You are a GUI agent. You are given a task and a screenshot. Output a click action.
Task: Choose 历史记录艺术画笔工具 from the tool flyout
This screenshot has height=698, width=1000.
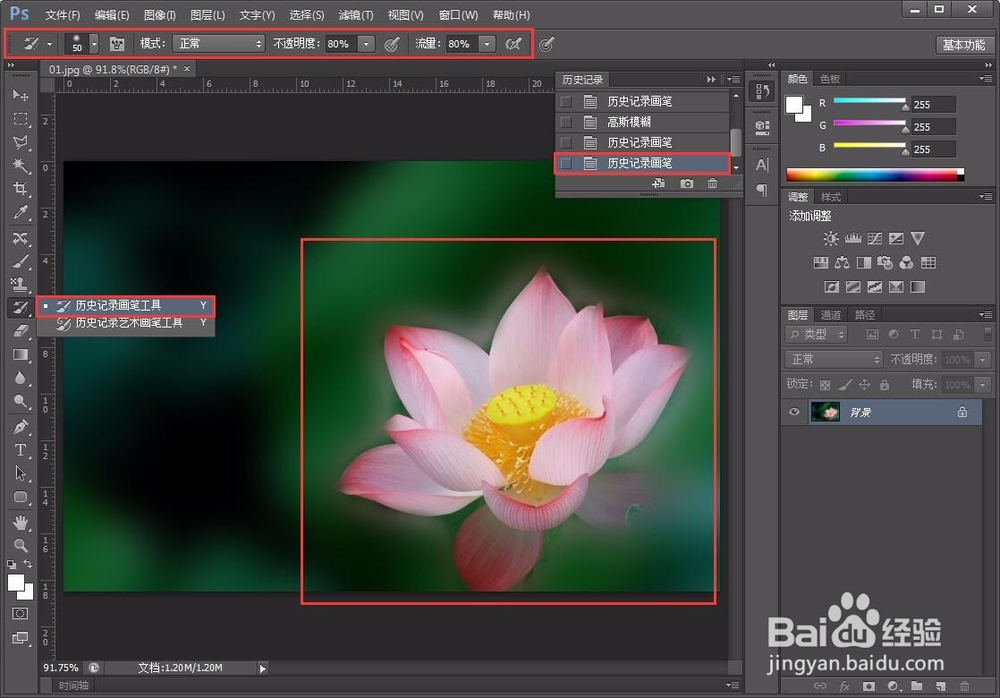[130, 323]
